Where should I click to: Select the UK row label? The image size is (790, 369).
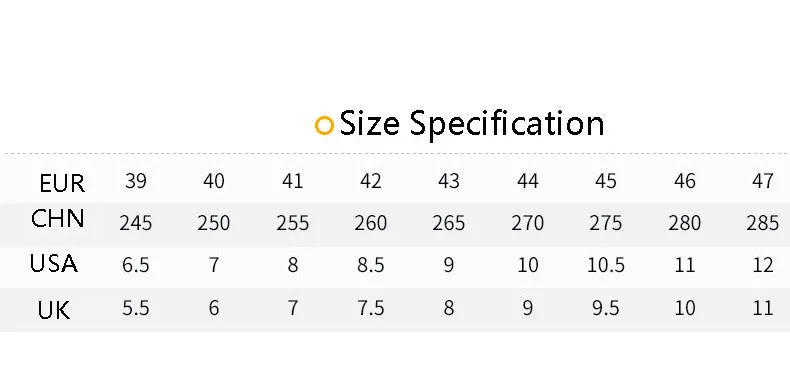(x=54, y=310)
